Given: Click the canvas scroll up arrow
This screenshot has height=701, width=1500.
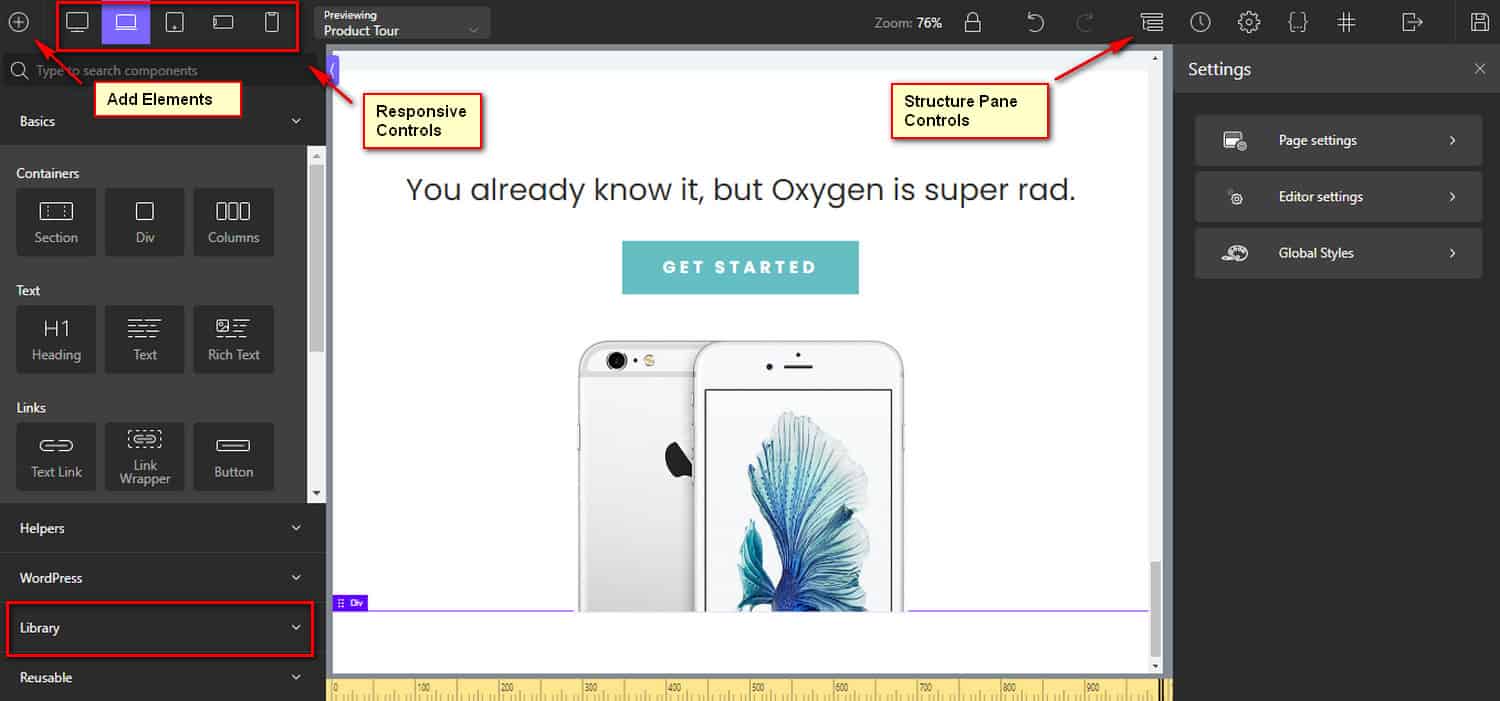Looking at the screenshot, I should pyautogui.click(x=1156, y=58).
